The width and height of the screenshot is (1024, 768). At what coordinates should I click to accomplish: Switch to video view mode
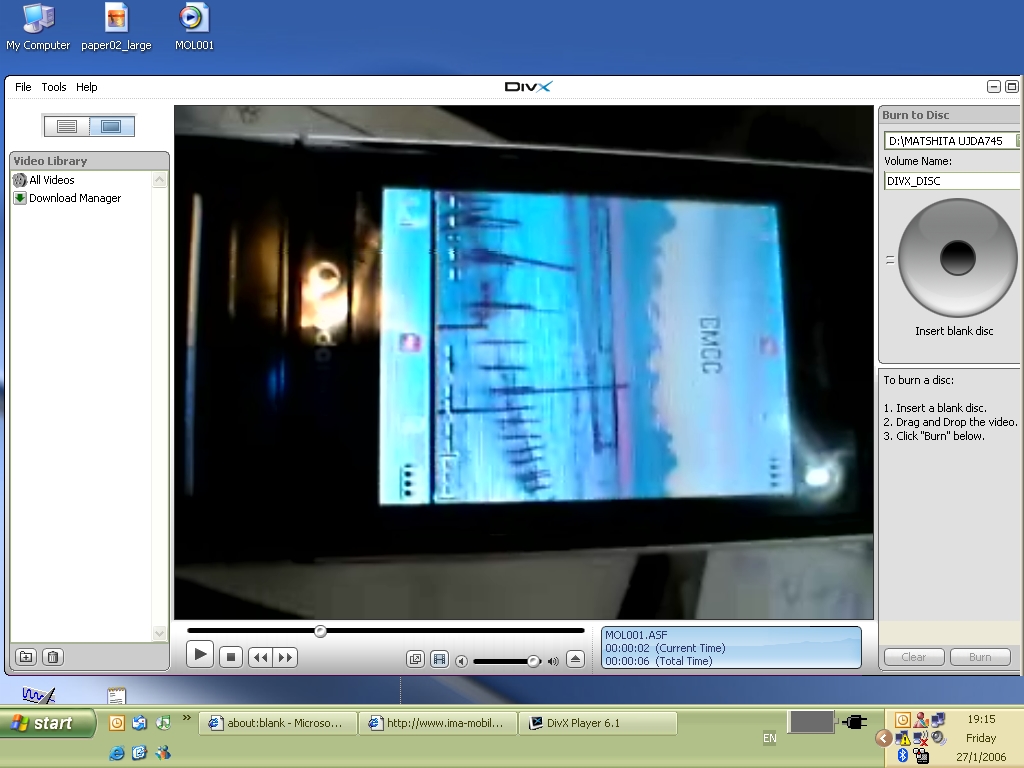111,126
